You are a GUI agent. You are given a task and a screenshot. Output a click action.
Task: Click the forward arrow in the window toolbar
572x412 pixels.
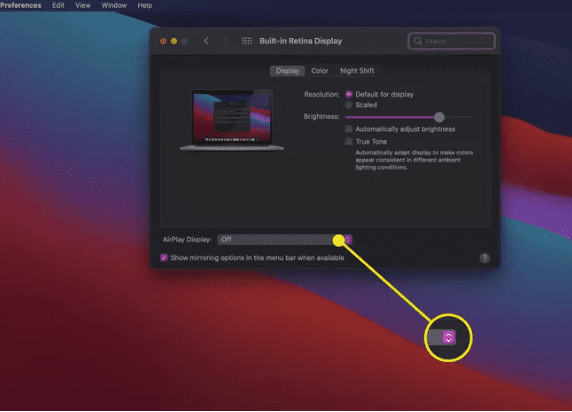coord(226,41)
